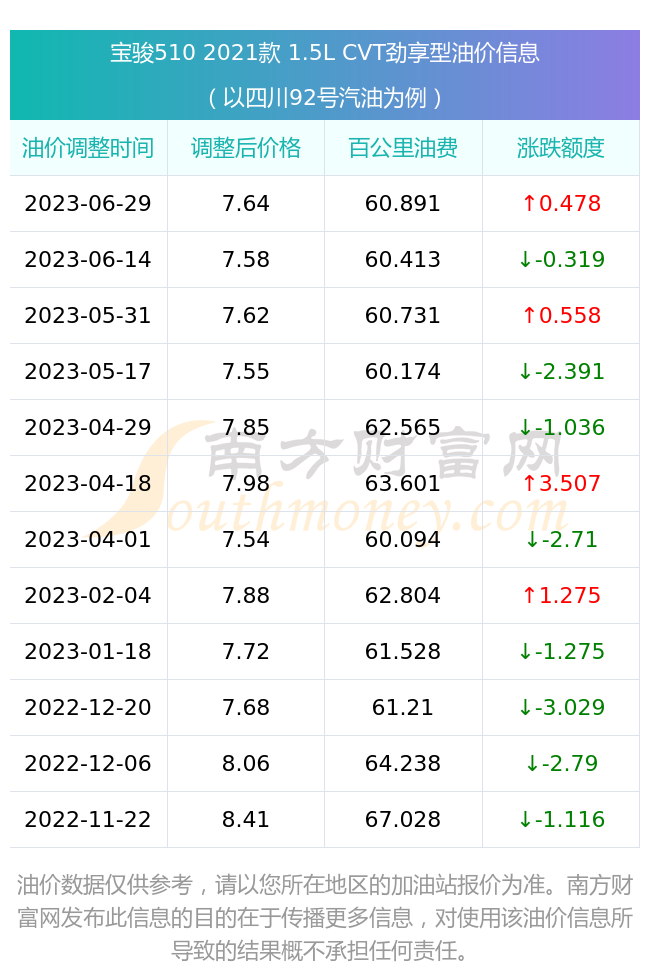The height and width of the screenshot is (977, 650).
Task: Click the red up arrow 0.478 value
Action: point(561,204)
